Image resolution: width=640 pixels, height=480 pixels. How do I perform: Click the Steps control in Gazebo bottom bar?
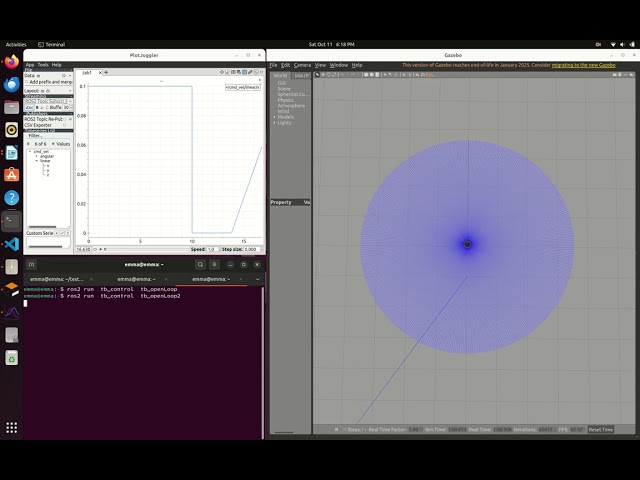pos(356,429)
